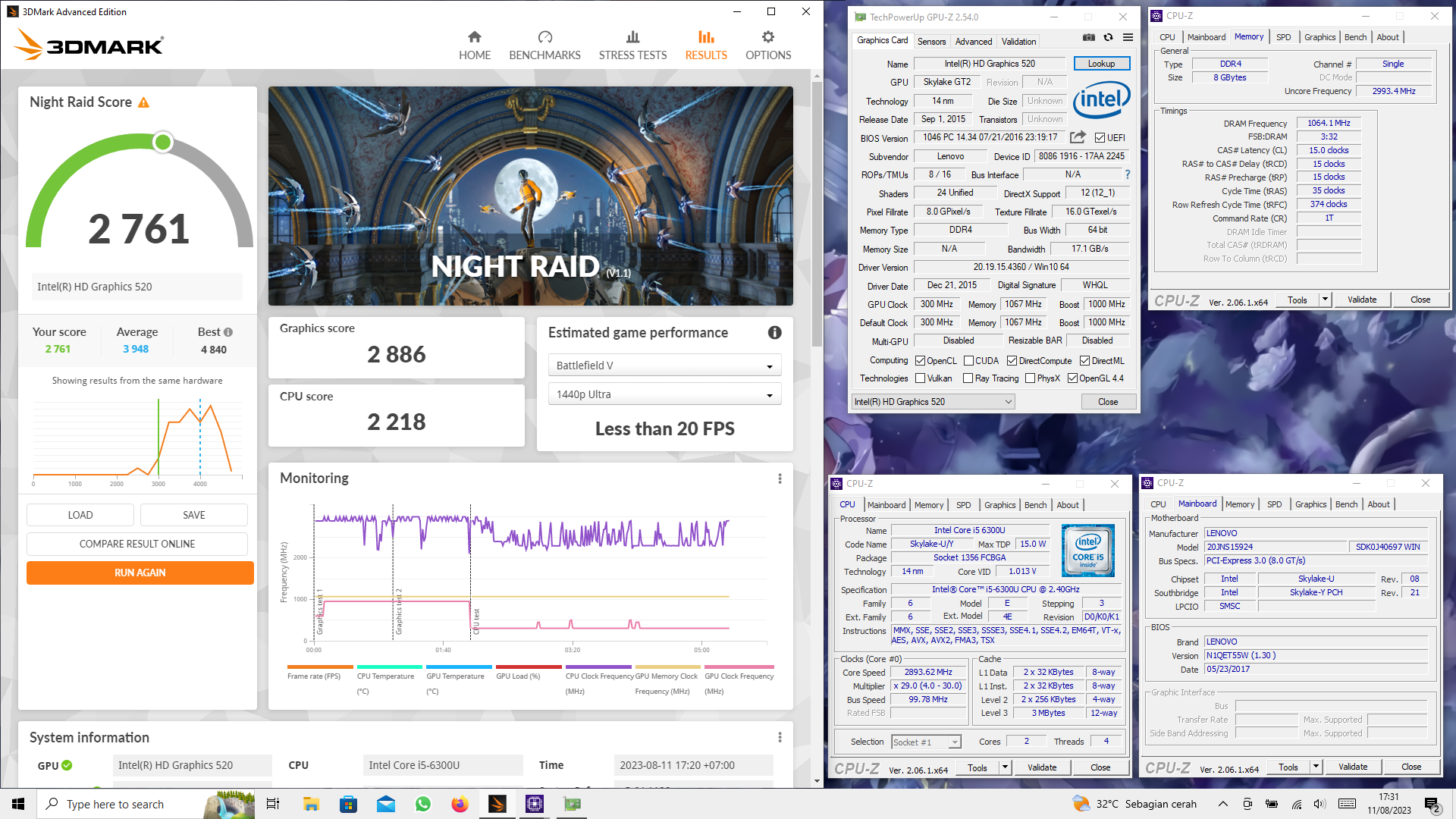
Task: Click GPU-Z screenshot camera icon
Action: point(1089,37)
